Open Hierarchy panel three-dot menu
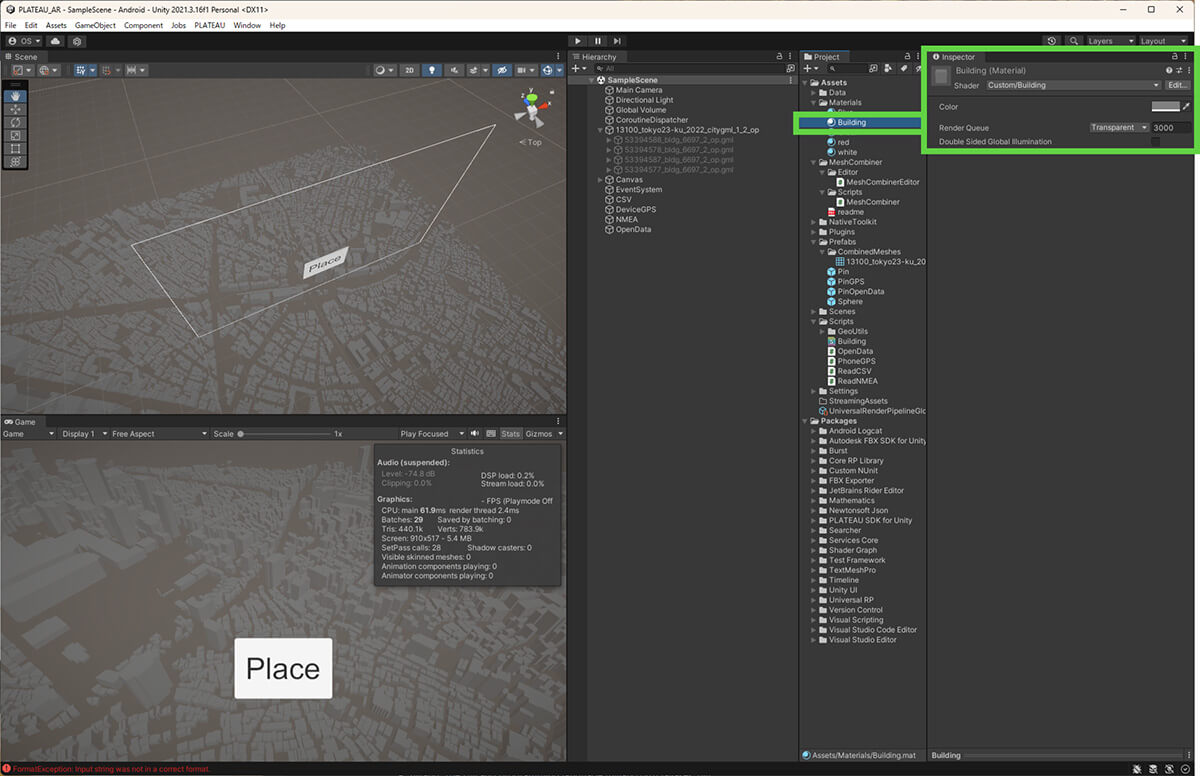The height and width of the screenshot is (776, 1200). [x=791, y=57]
